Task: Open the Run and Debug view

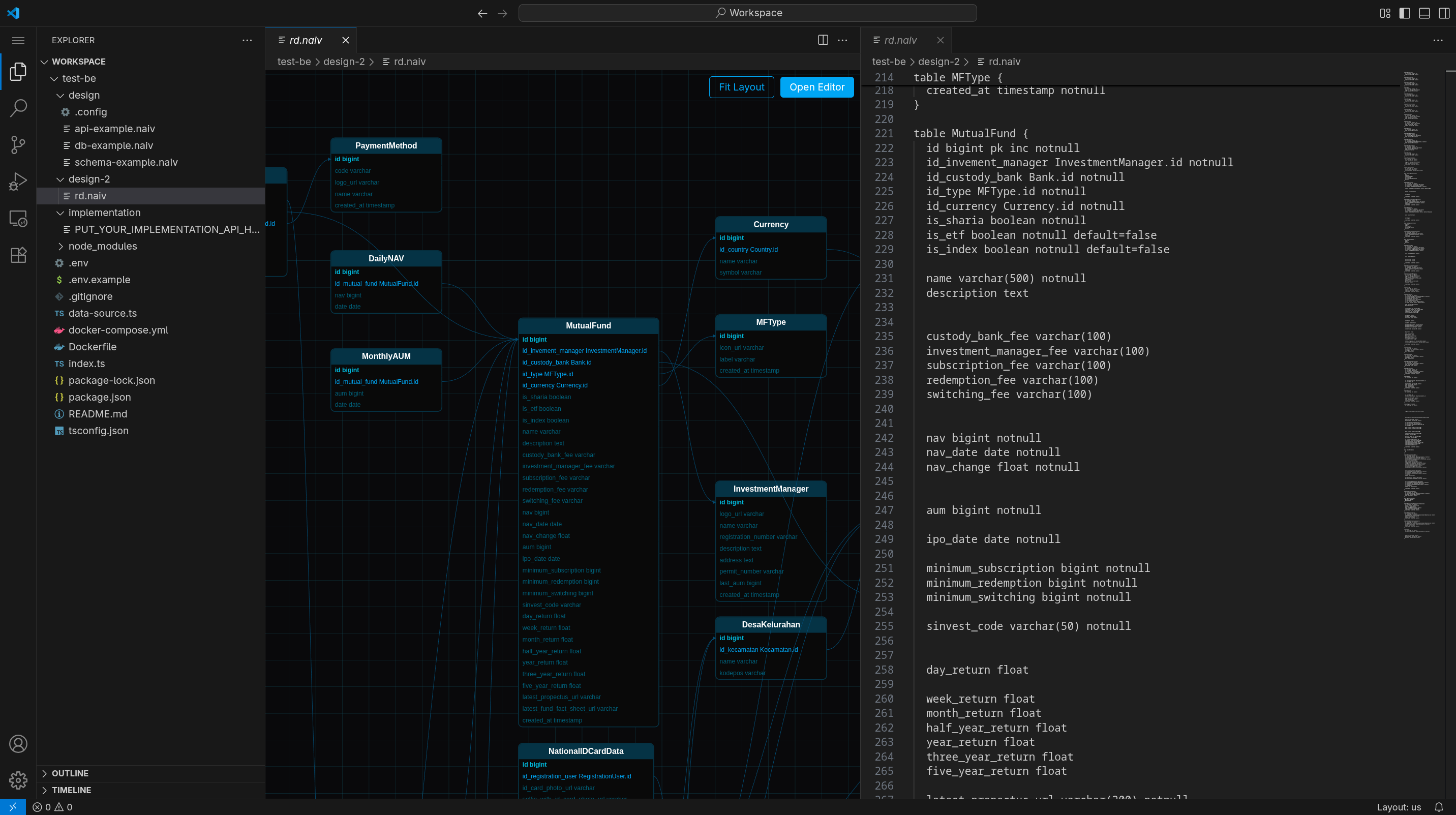Action: coord(17,181)
